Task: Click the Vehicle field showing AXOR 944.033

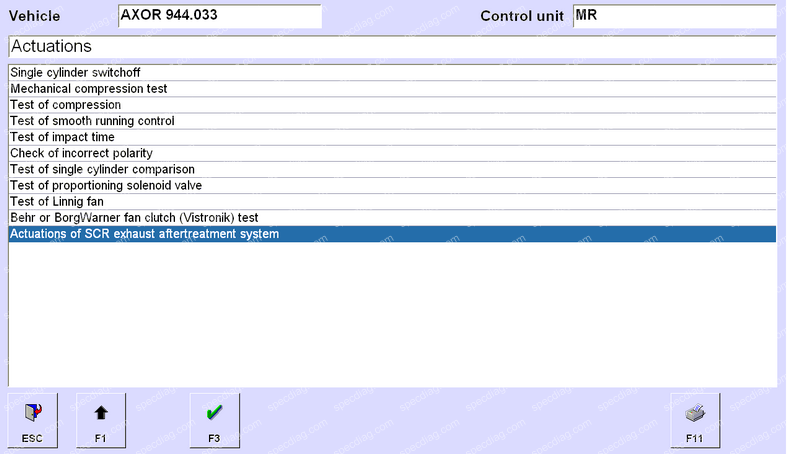Action: click(x=219, y=16)
